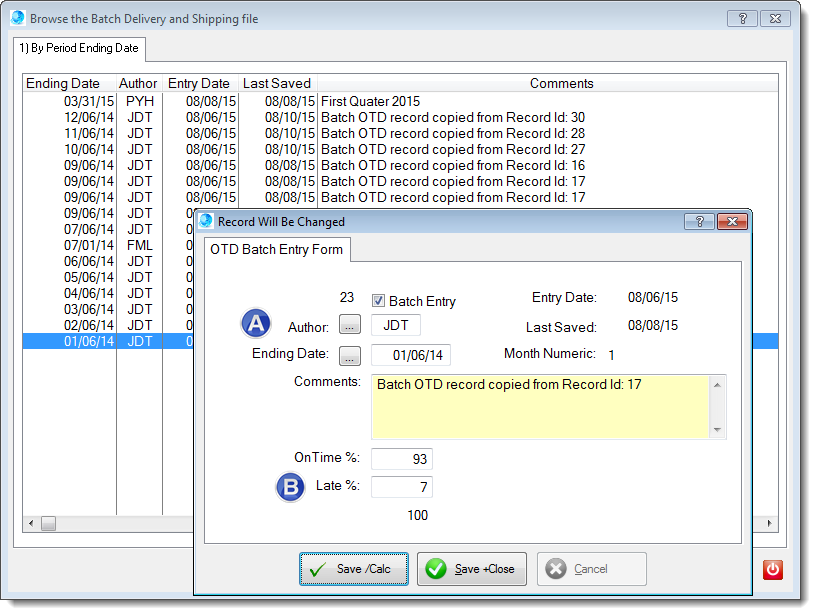Screen dimensions: 816x615
Task: Click the blue circle B marker
Action: click(290, 487)
